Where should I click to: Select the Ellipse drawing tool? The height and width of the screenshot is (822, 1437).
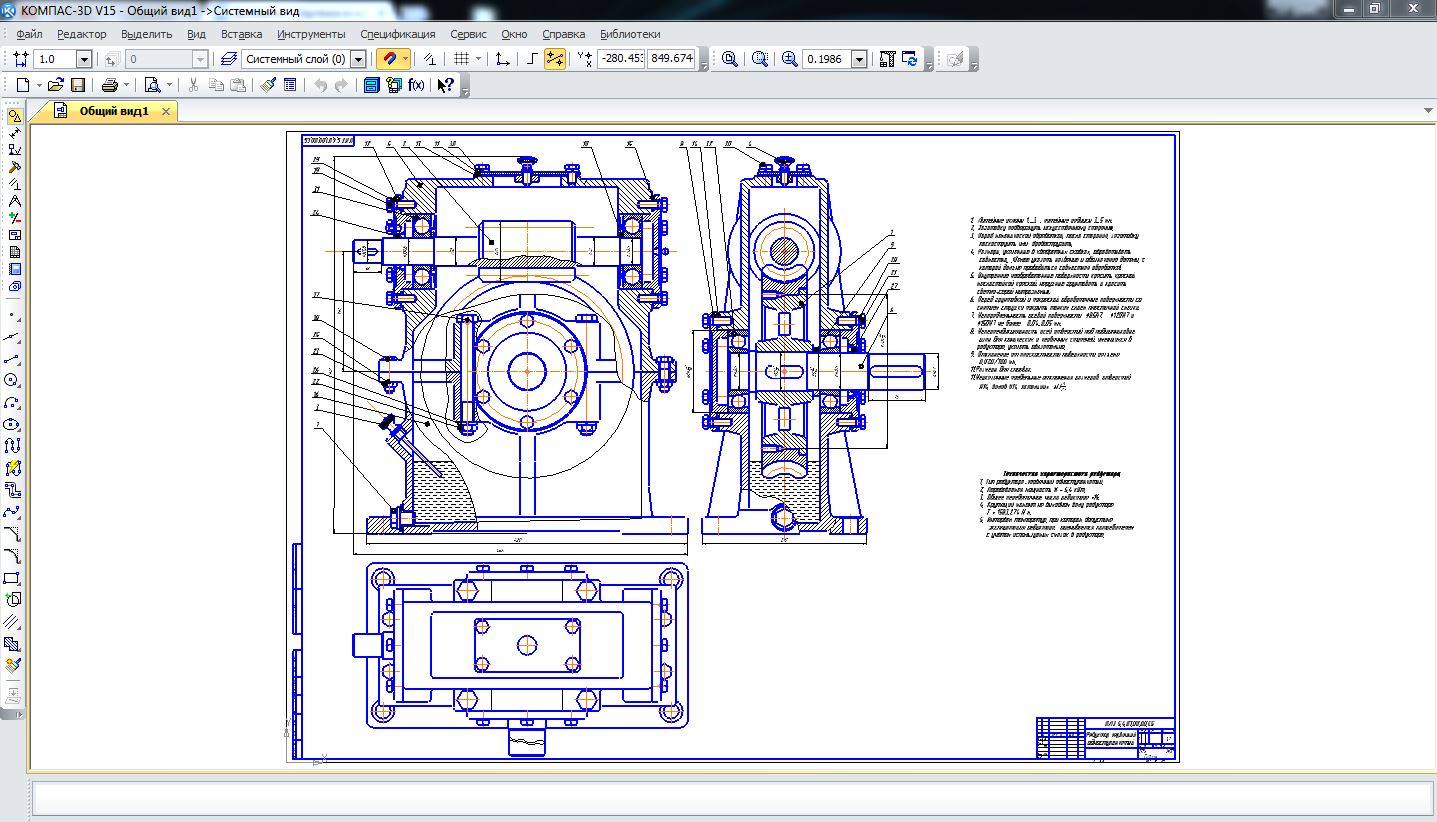click(14, 424)
